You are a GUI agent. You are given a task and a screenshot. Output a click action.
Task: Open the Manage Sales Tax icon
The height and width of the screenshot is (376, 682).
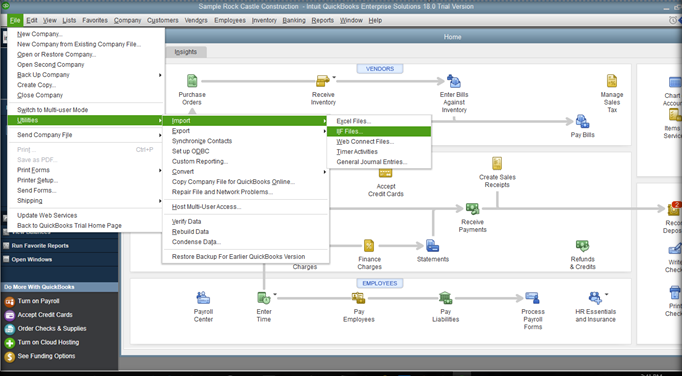tap(612, 81)
